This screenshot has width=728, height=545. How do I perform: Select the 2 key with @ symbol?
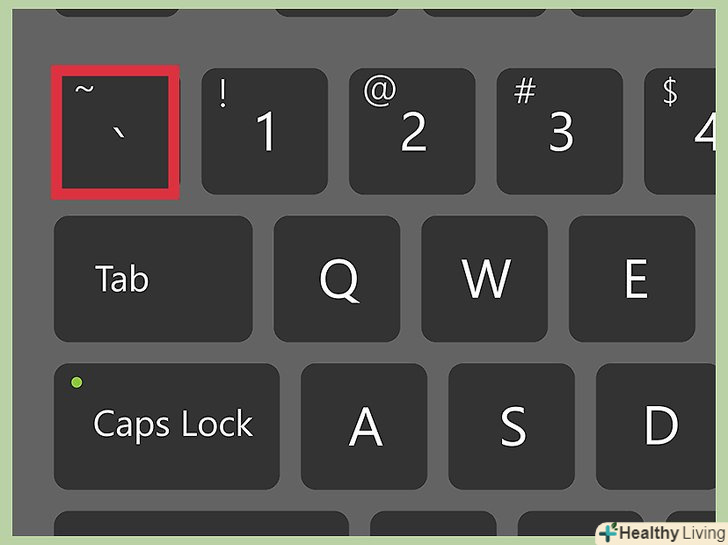412,131
